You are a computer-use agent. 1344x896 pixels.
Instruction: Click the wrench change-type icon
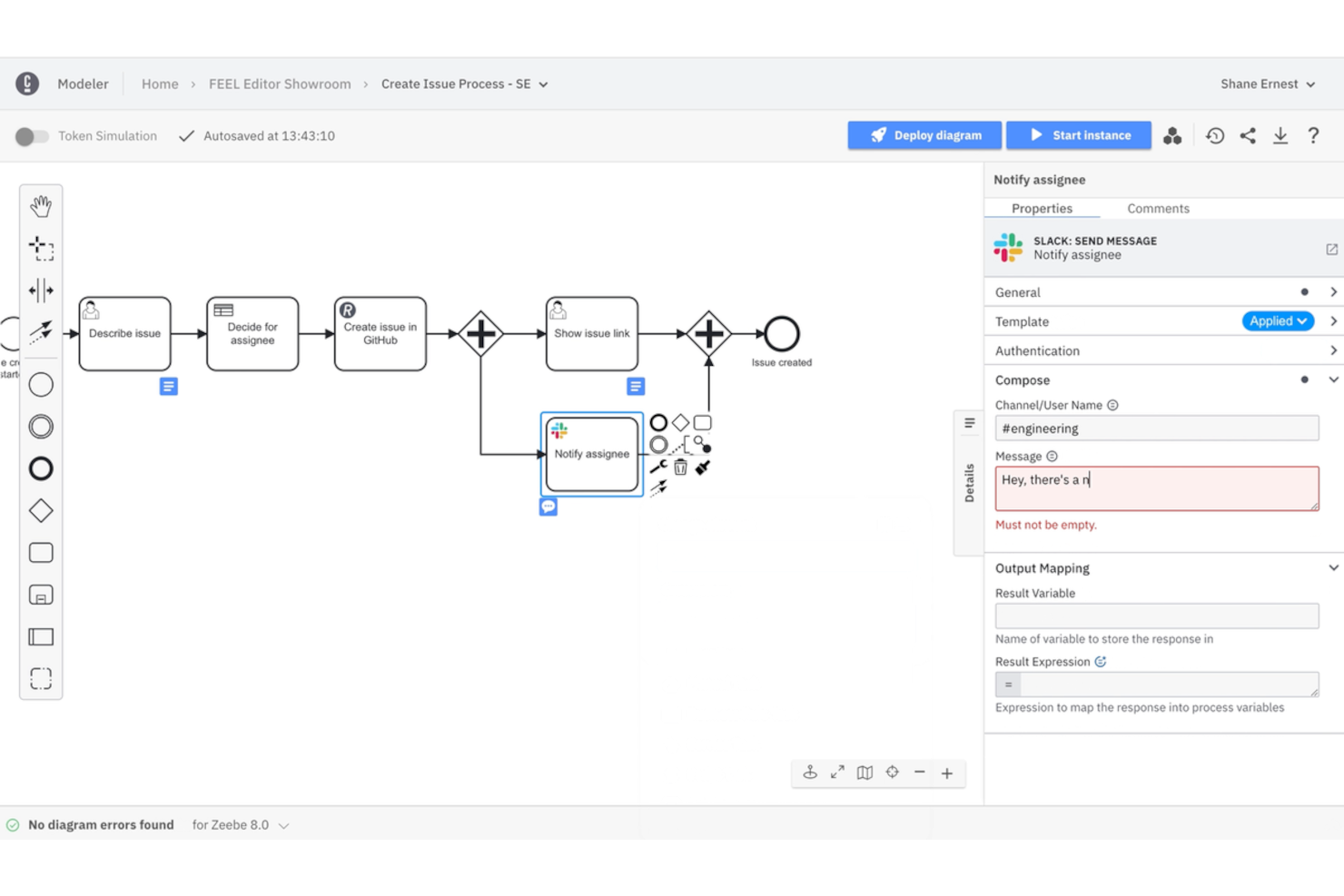[x=658, y=467]
